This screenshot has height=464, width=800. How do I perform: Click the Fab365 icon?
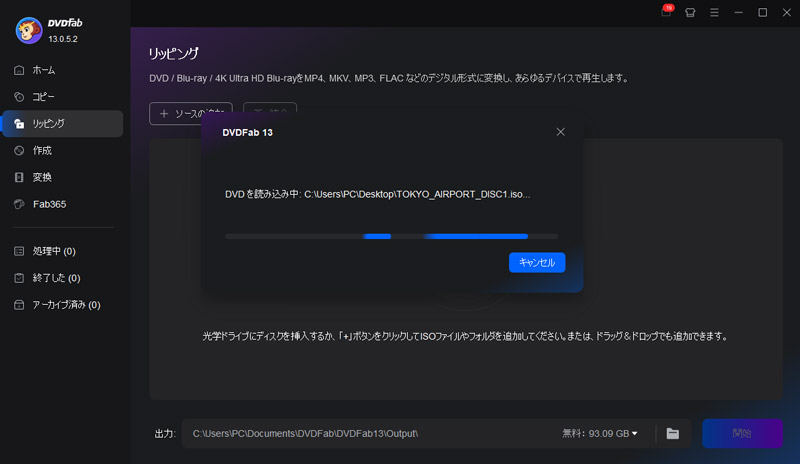click(19, 204)
